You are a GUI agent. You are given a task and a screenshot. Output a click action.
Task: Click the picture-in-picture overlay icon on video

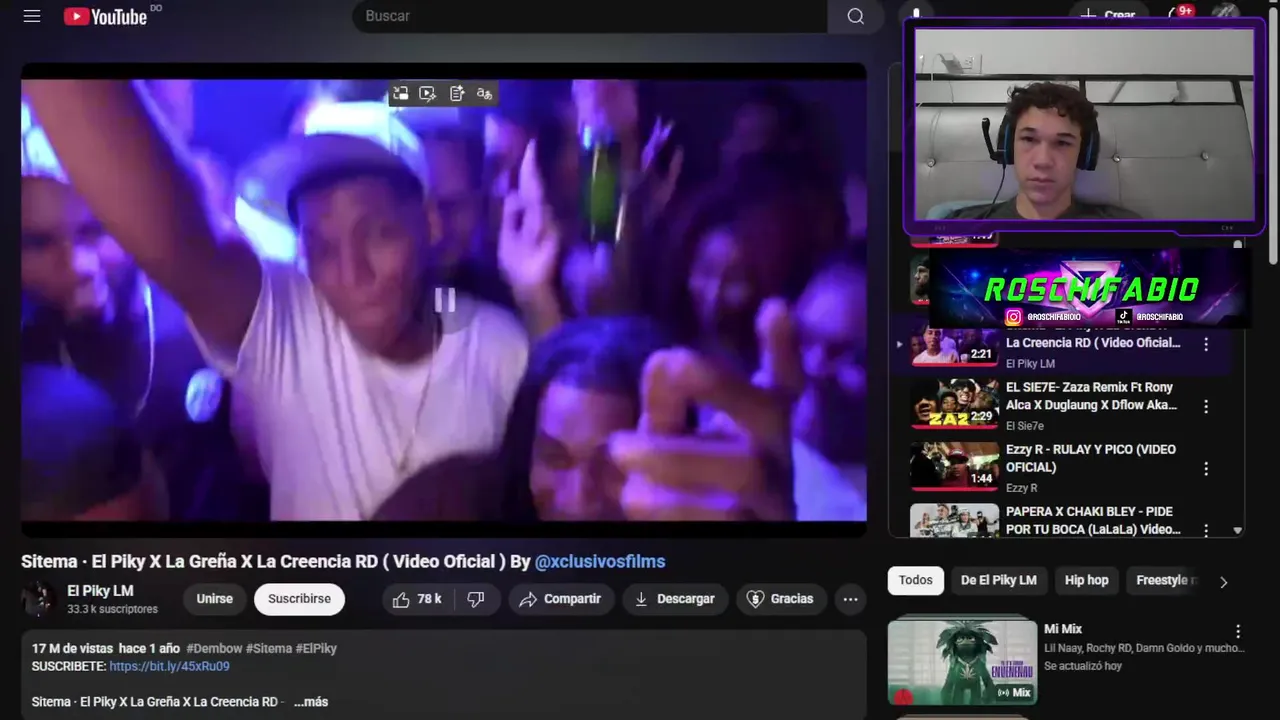pyautogui.click(x=400, y=93)
